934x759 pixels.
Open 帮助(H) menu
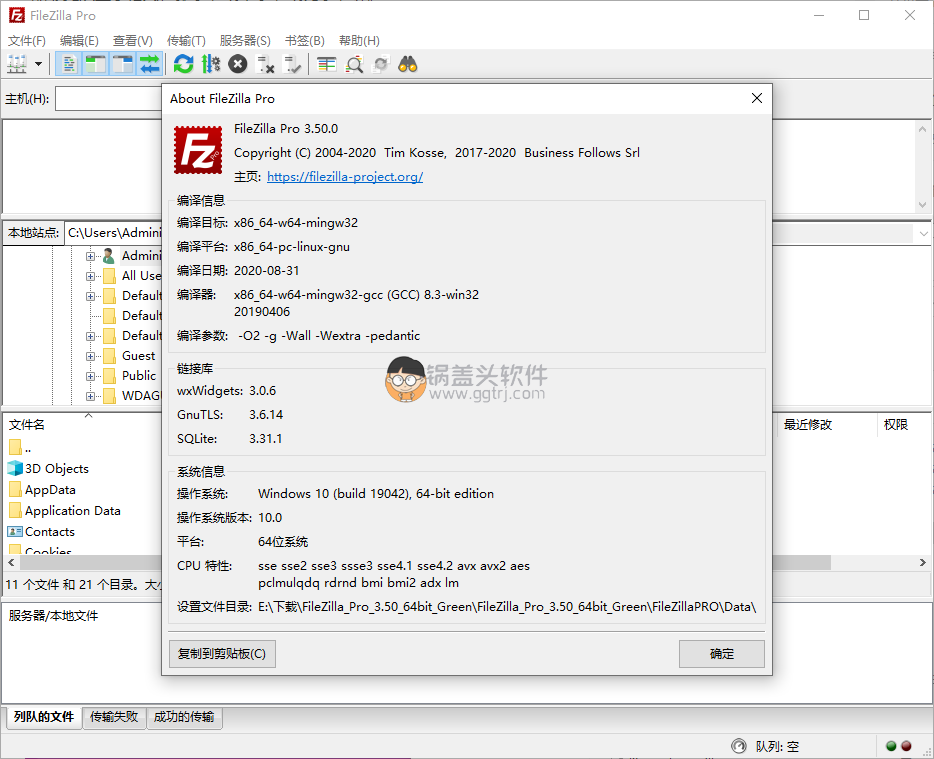coord(359,41)
